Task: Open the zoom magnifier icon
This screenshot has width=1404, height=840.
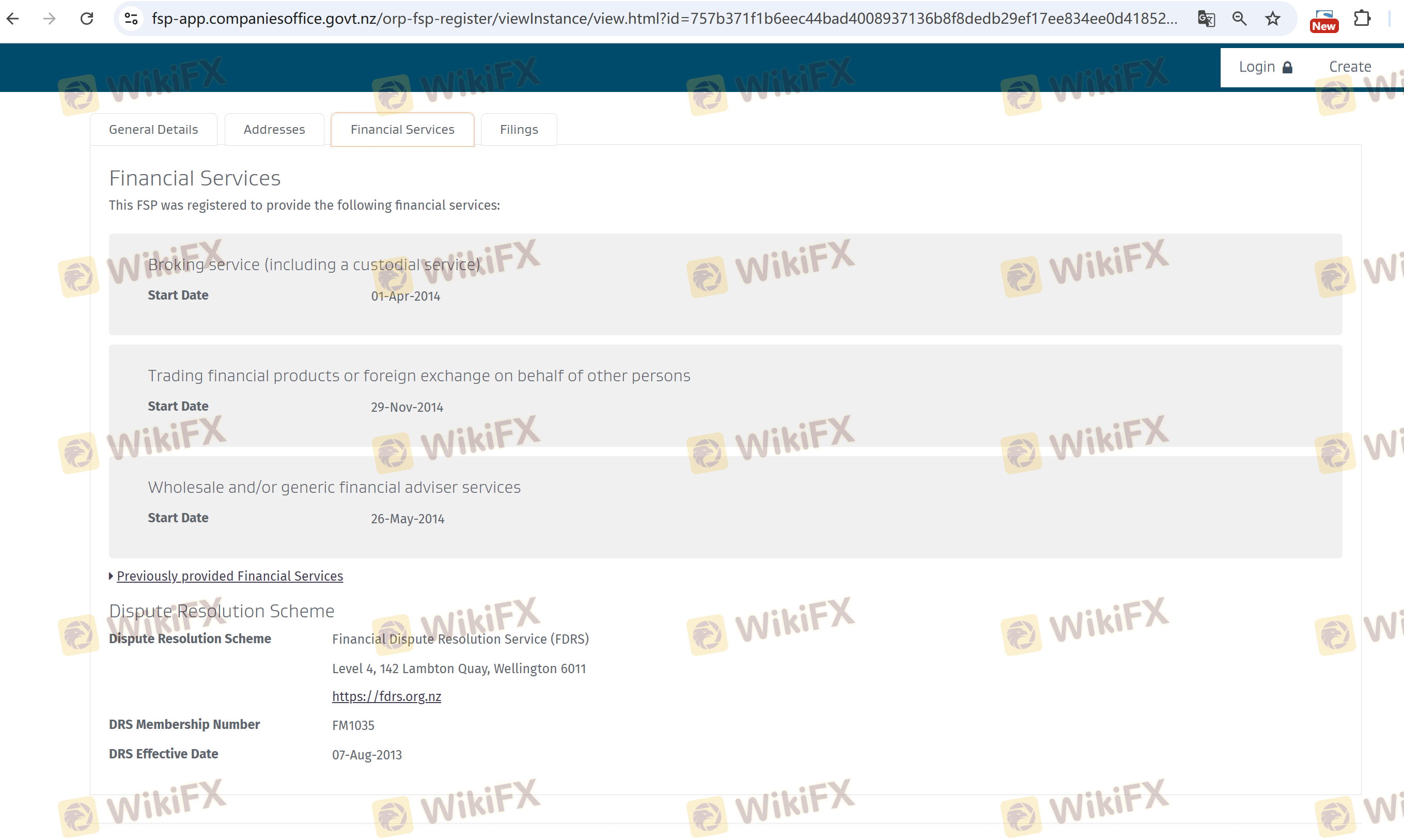Action: [1239, 19]
